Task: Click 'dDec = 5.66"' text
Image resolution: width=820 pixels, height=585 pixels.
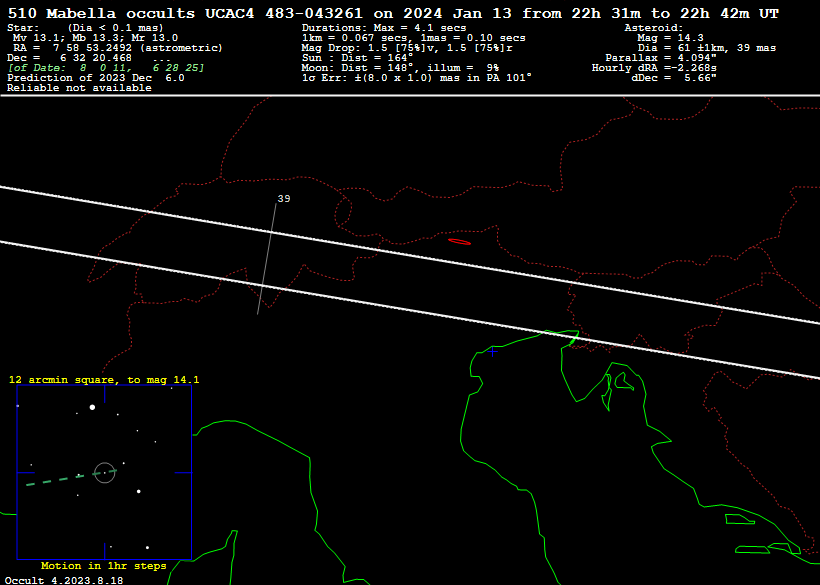Action: click(674, 78)
